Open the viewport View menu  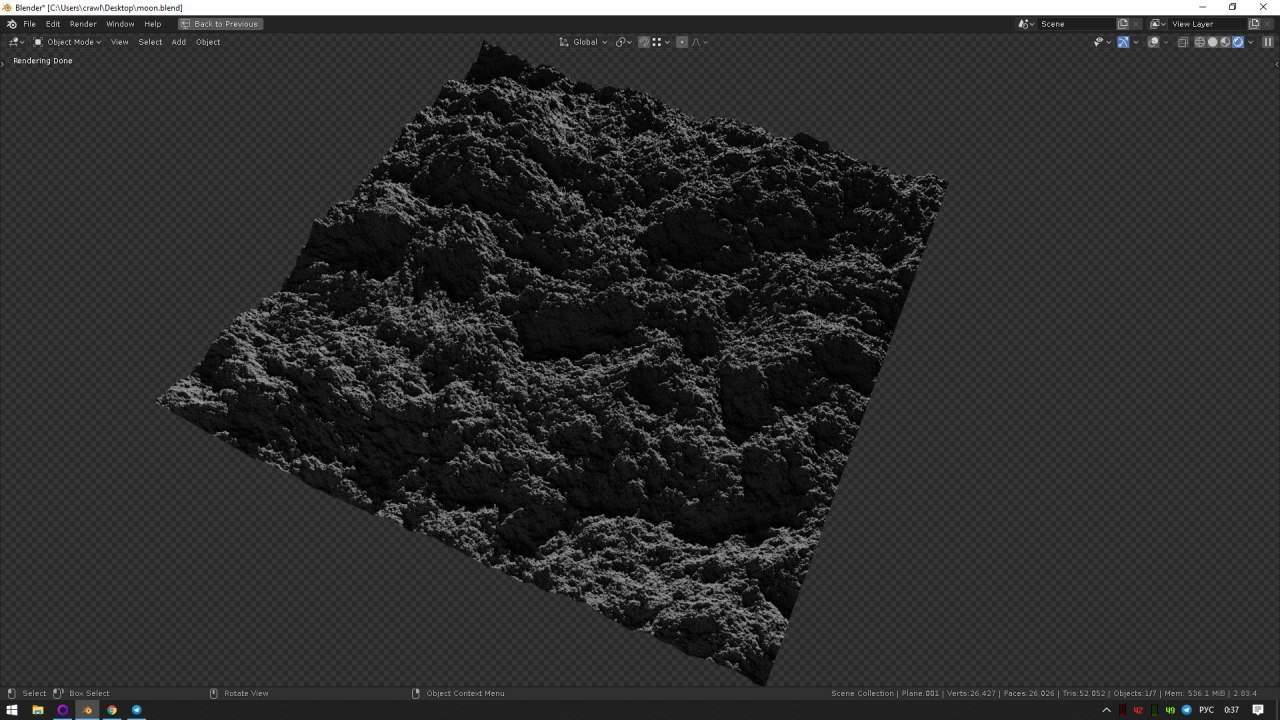[119, 42]
